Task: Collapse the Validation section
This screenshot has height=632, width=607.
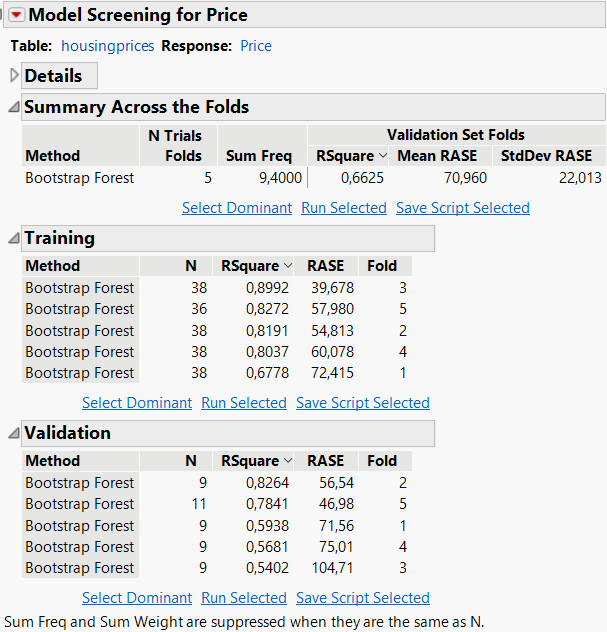Action: tap(13, 433)
